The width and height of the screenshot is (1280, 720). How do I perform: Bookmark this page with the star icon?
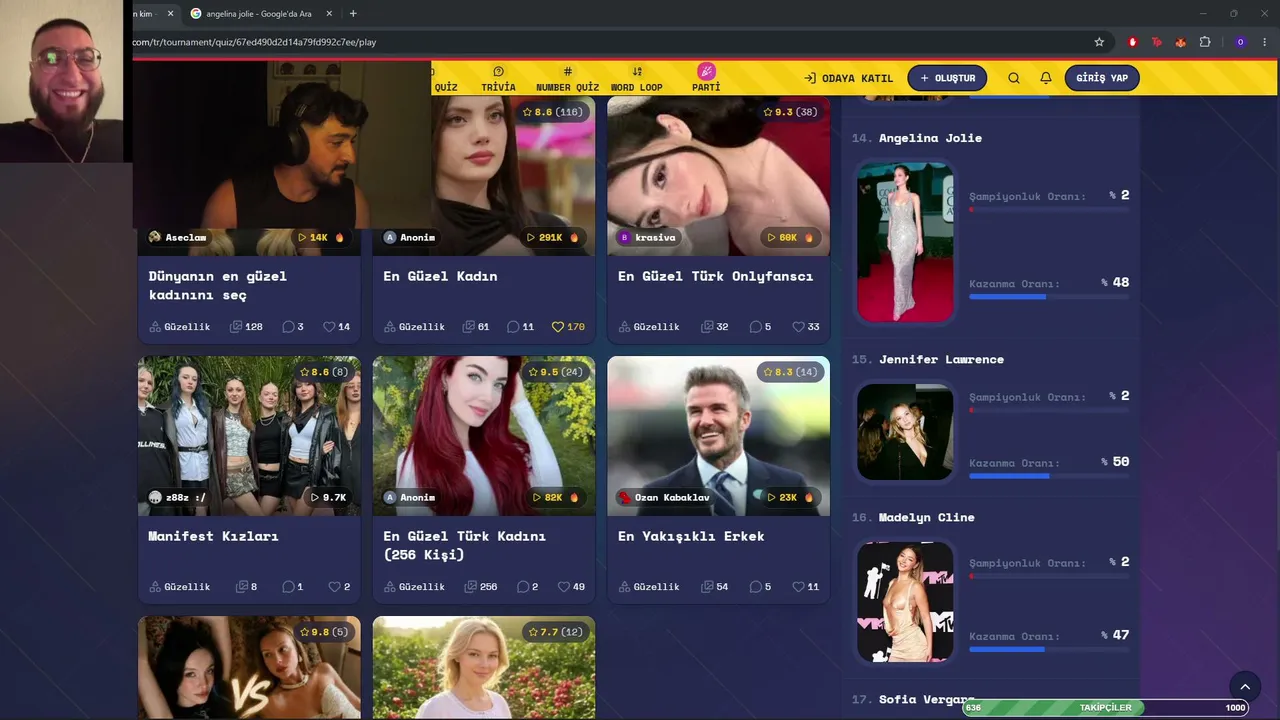click(x=1099, y=42)
